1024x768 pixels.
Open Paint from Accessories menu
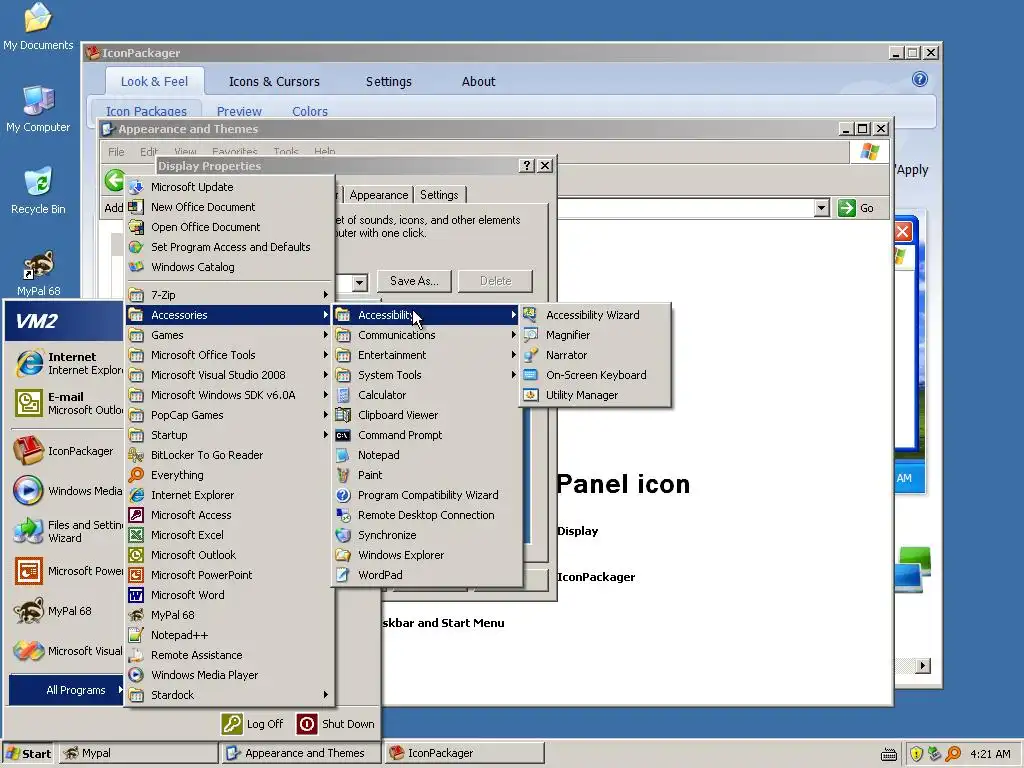coord(427,475)
